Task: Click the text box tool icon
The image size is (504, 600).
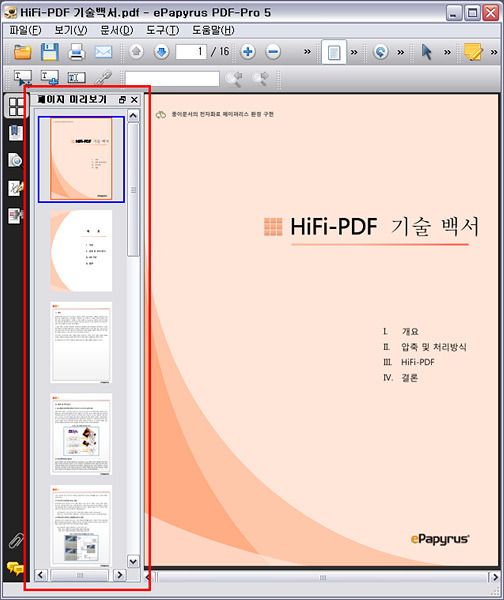Action: coord(77,78)
